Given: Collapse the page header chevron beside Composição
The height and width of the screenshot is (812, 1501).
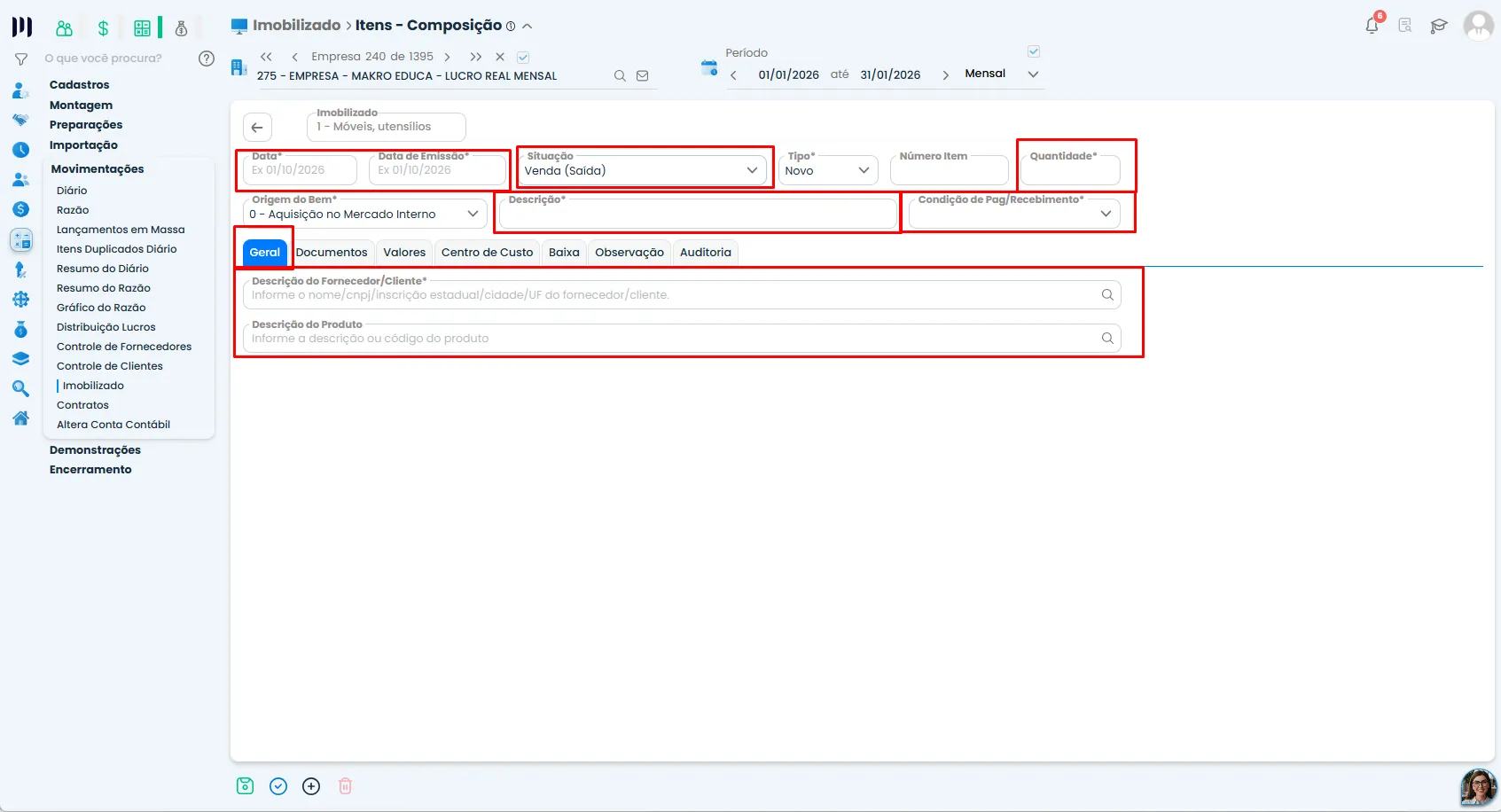Looking at the screenshot, I should 528,26.
